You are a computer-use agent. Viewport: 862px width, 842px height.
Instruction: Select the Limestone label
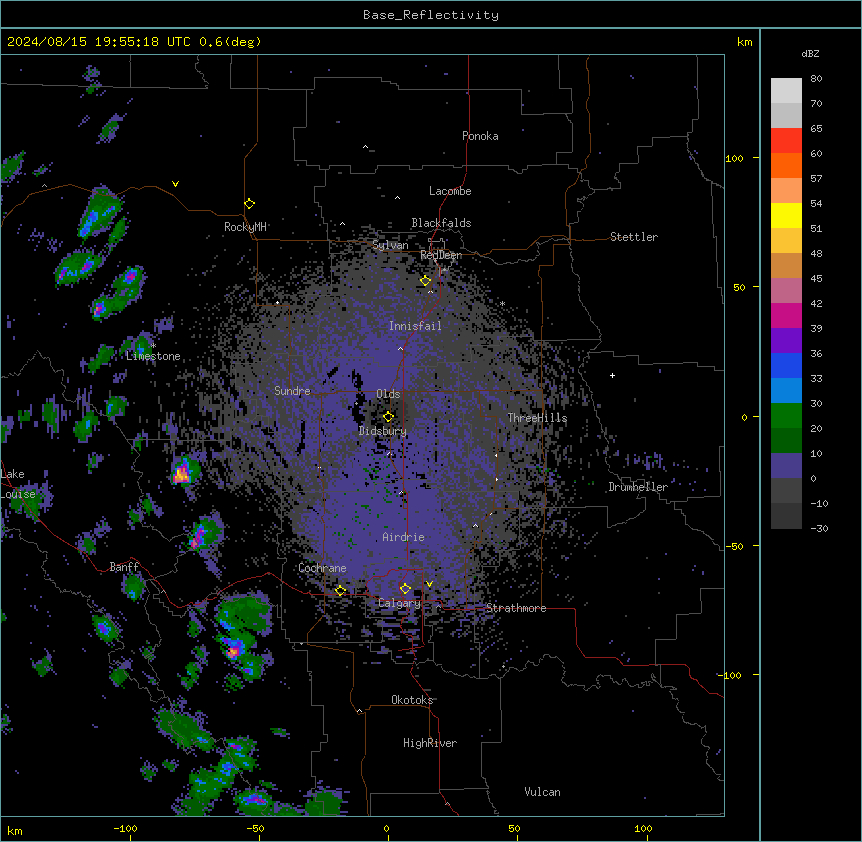point(153,356)
